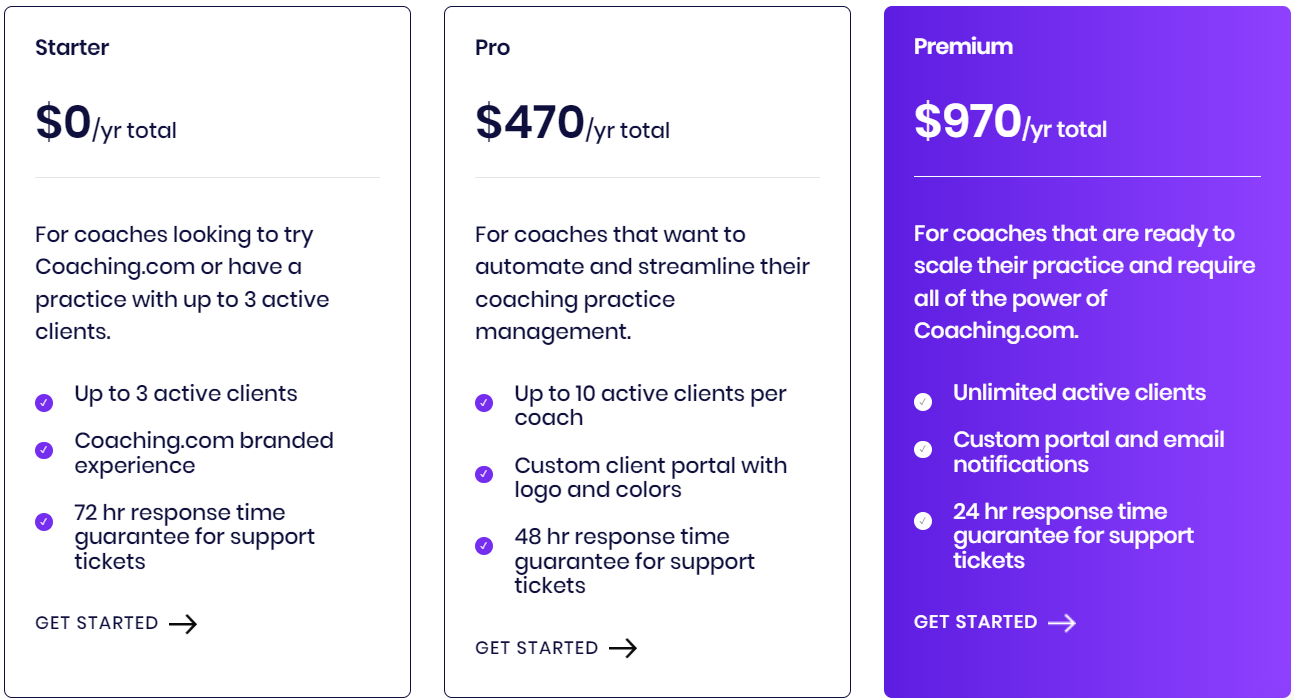This screenshot has height=700, width=1294.
Task: Click checkmark beside 72 hr response time guarantee
Action: (x=44, y=522)
